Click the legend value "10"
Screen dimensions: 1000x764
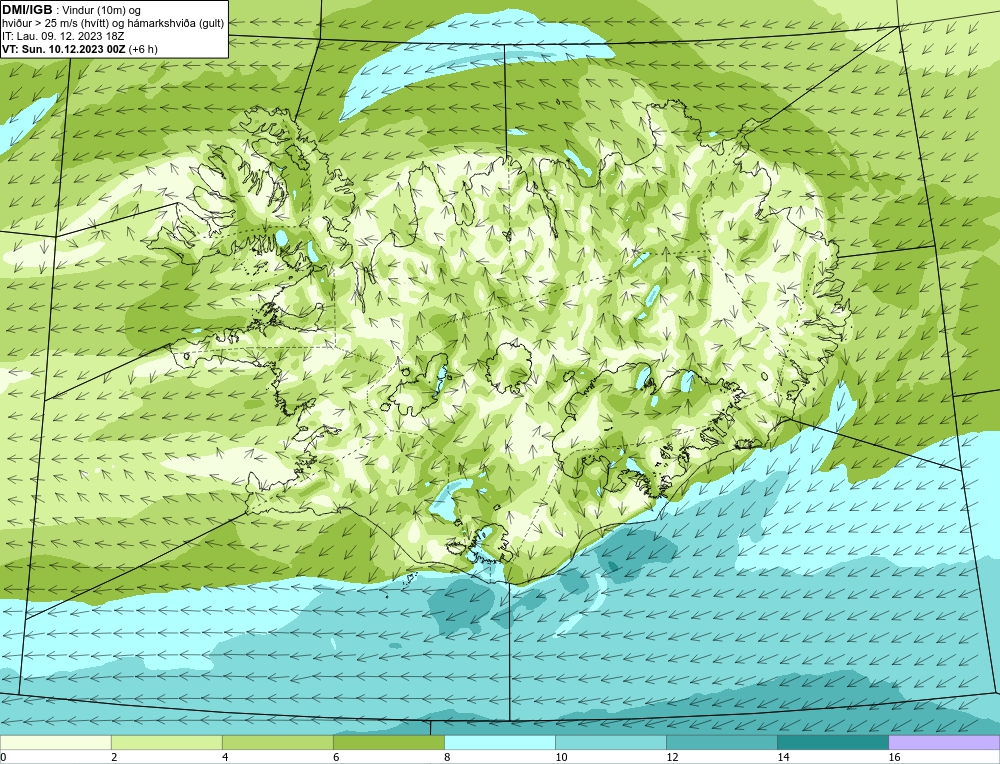pyautogui.click(x=561, y=757)
